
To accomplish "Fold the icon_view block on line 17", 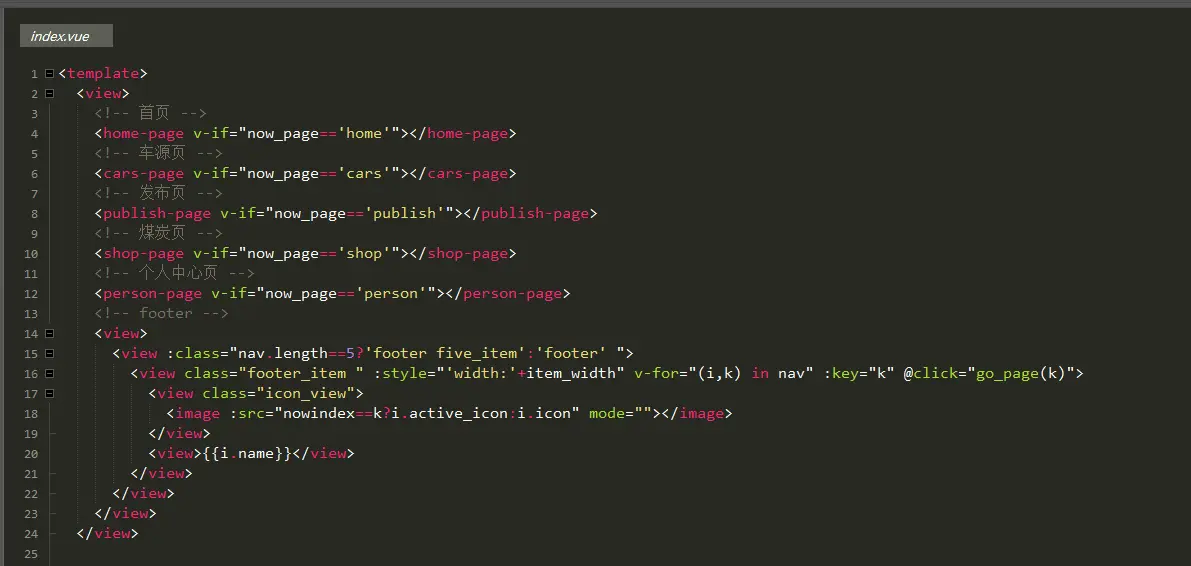I will click(x=49, y=394).
